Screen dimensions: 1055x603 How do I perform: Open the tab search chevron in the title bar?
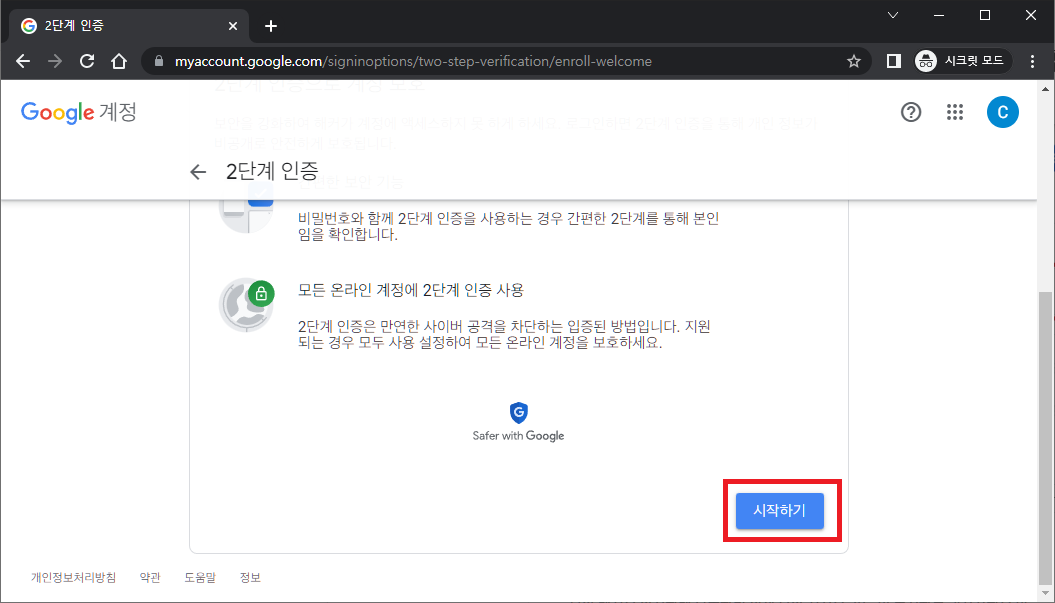(893, 15)
